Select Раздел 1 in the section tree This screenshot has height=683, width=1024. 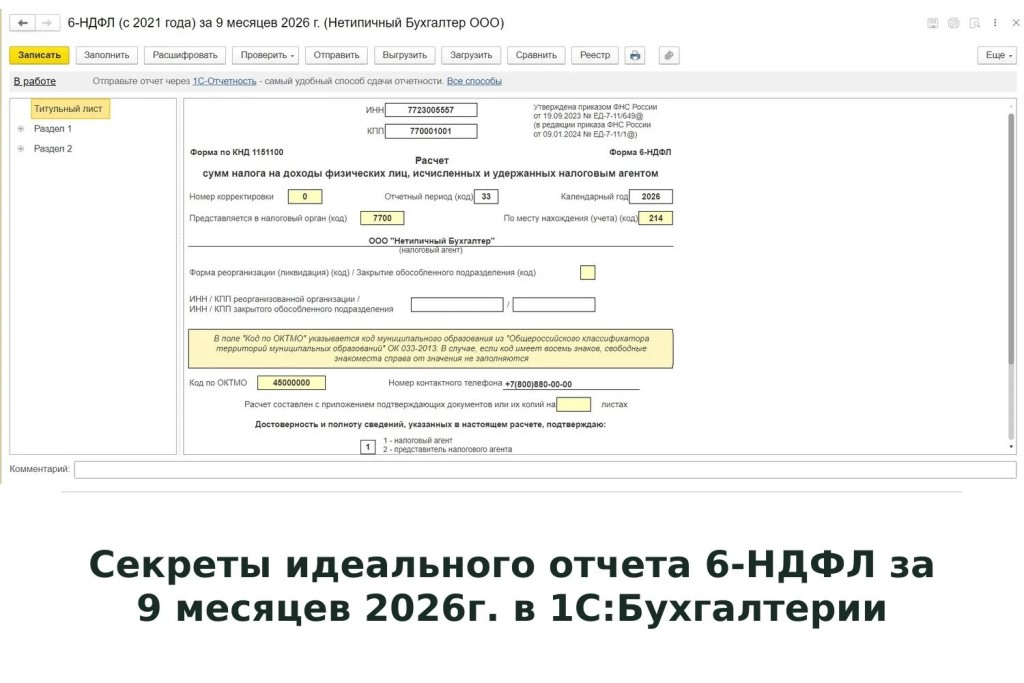53,129
